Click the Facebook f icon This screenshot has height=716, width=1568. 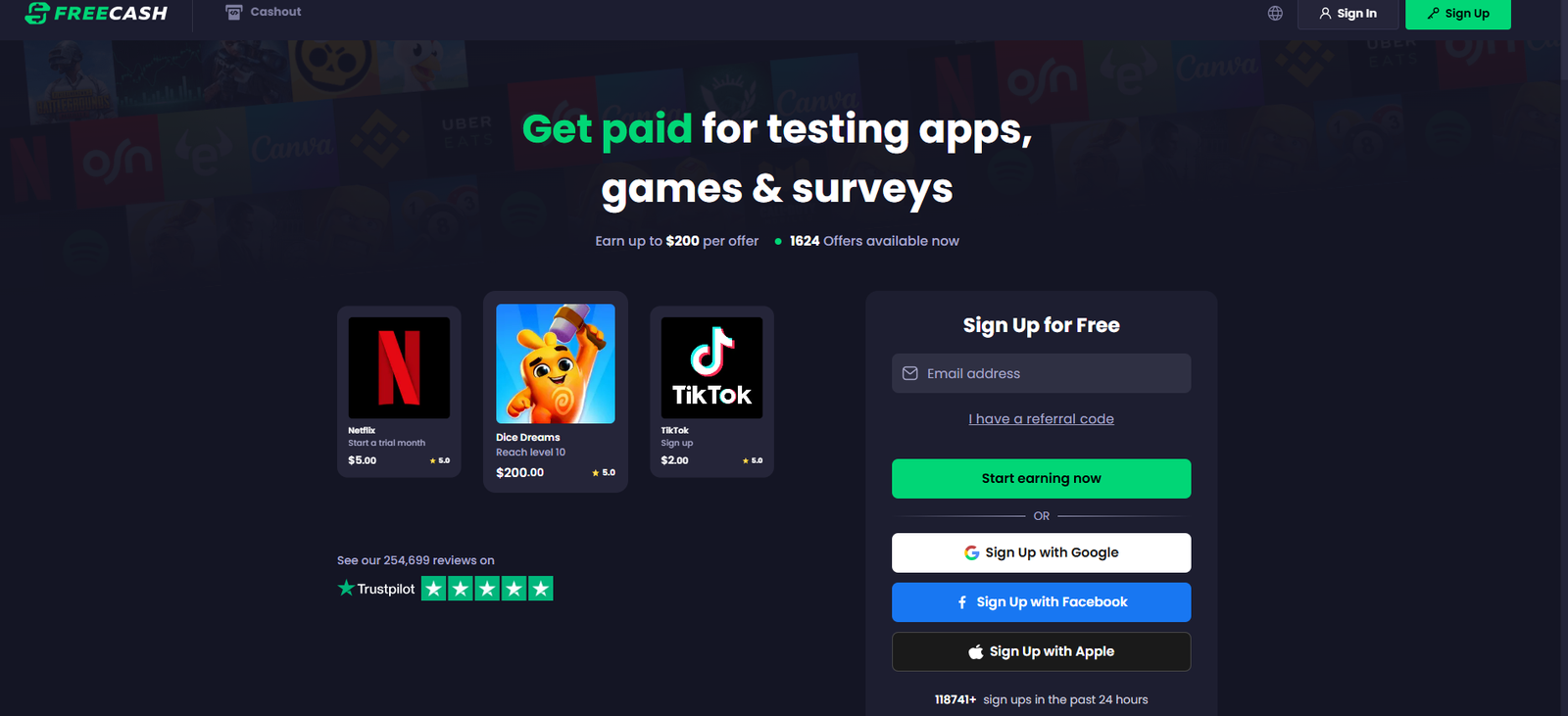pyautogui.click(x=962, y=602)
